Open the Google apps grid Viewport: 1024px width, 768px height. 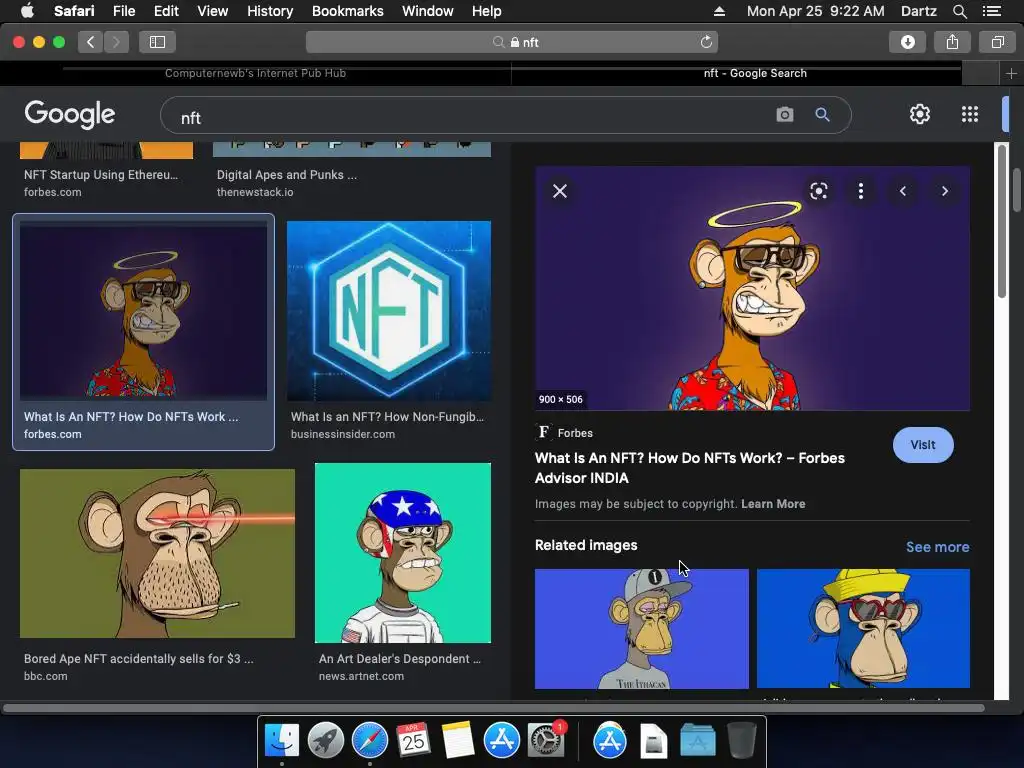[970, 114]
